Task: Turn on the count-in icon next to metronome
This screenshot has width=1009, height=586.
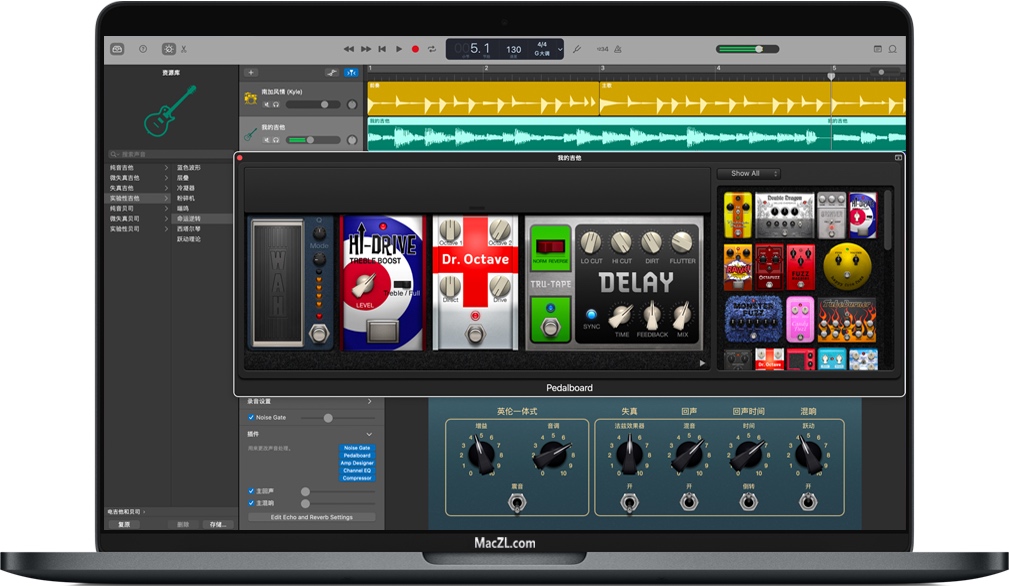Action: (603, 48)
